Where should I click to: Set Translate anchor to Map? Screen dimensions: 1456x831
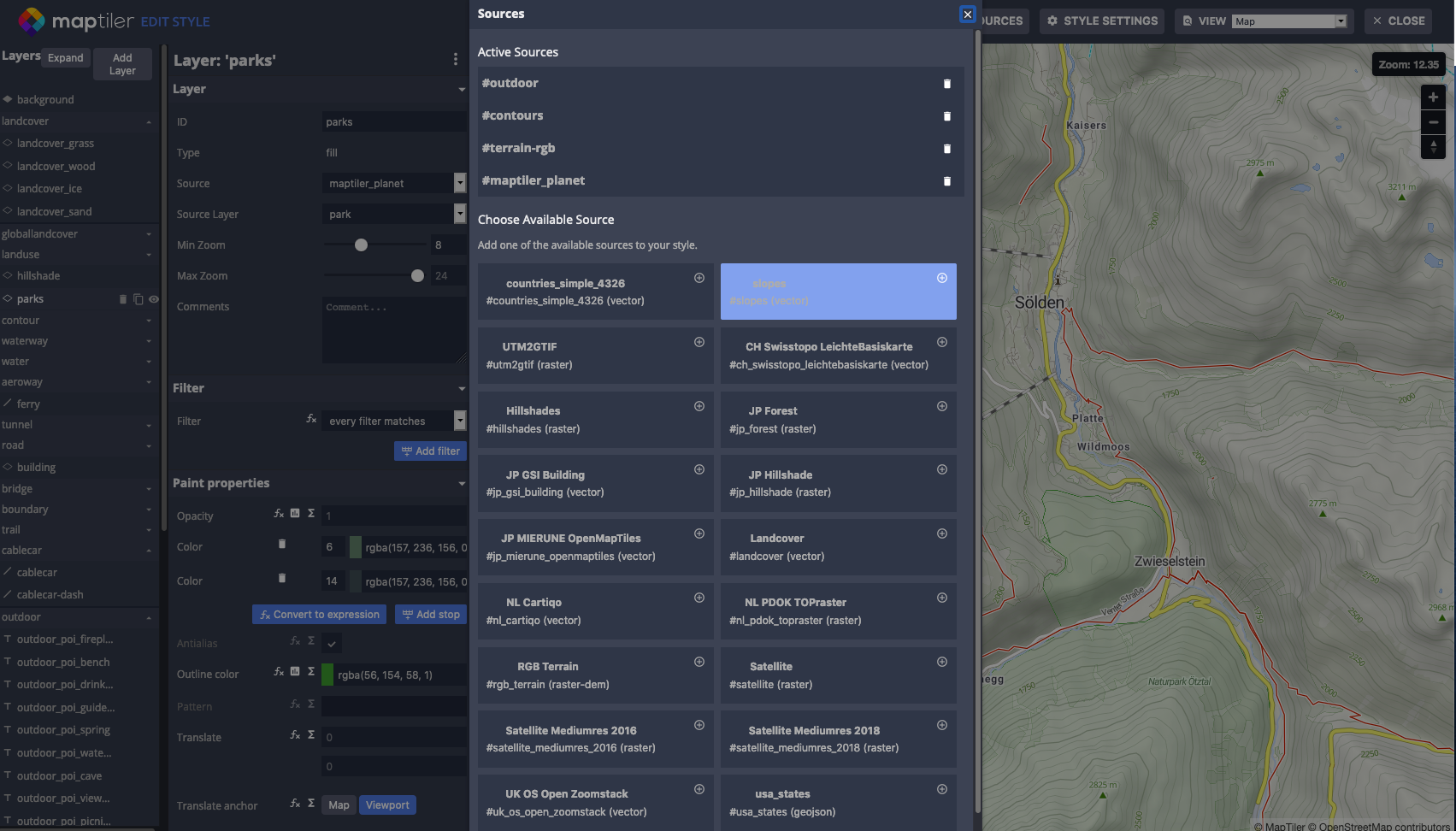[339, 805]
